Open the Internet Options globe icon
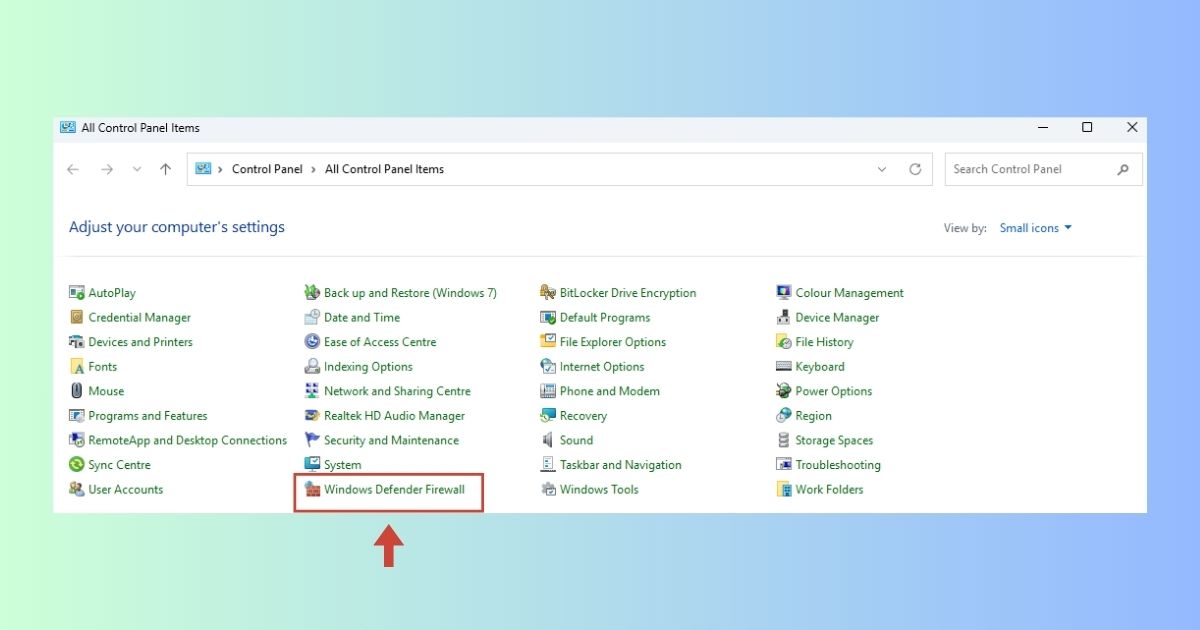The image size is (1200, 630). (x=548, y=367)
